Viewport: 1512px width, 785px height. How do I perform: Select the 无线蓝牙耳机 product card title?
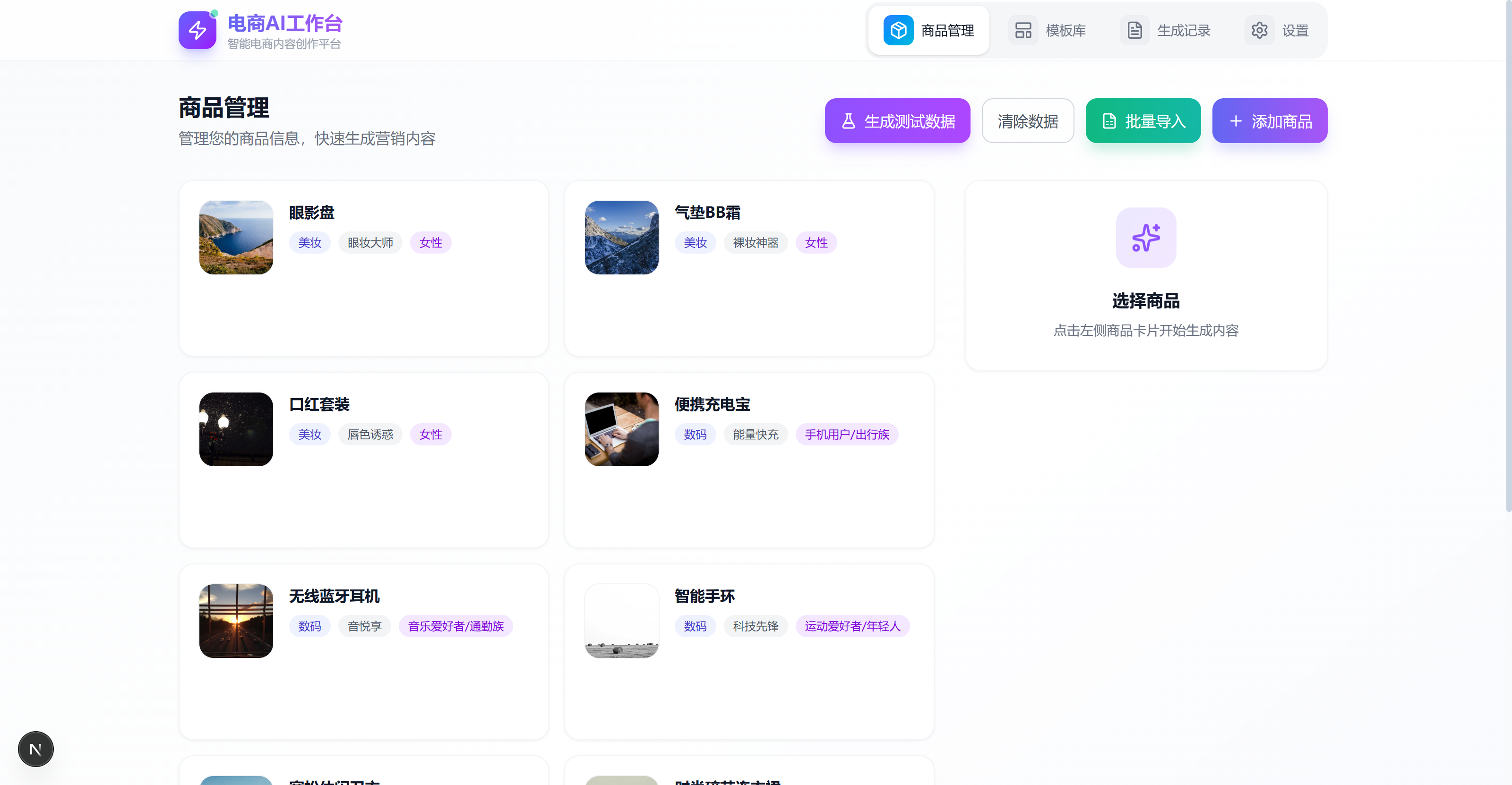point(334,596)
